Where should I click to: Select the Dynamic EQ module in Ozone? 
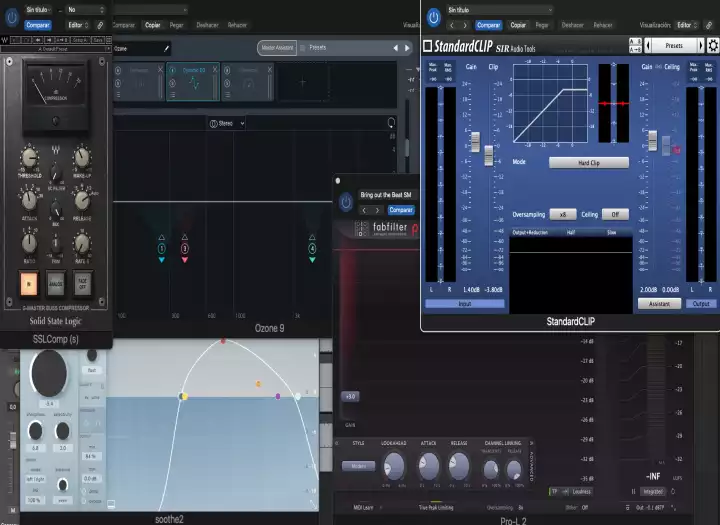pyautogui.click(x=194, y=81)
